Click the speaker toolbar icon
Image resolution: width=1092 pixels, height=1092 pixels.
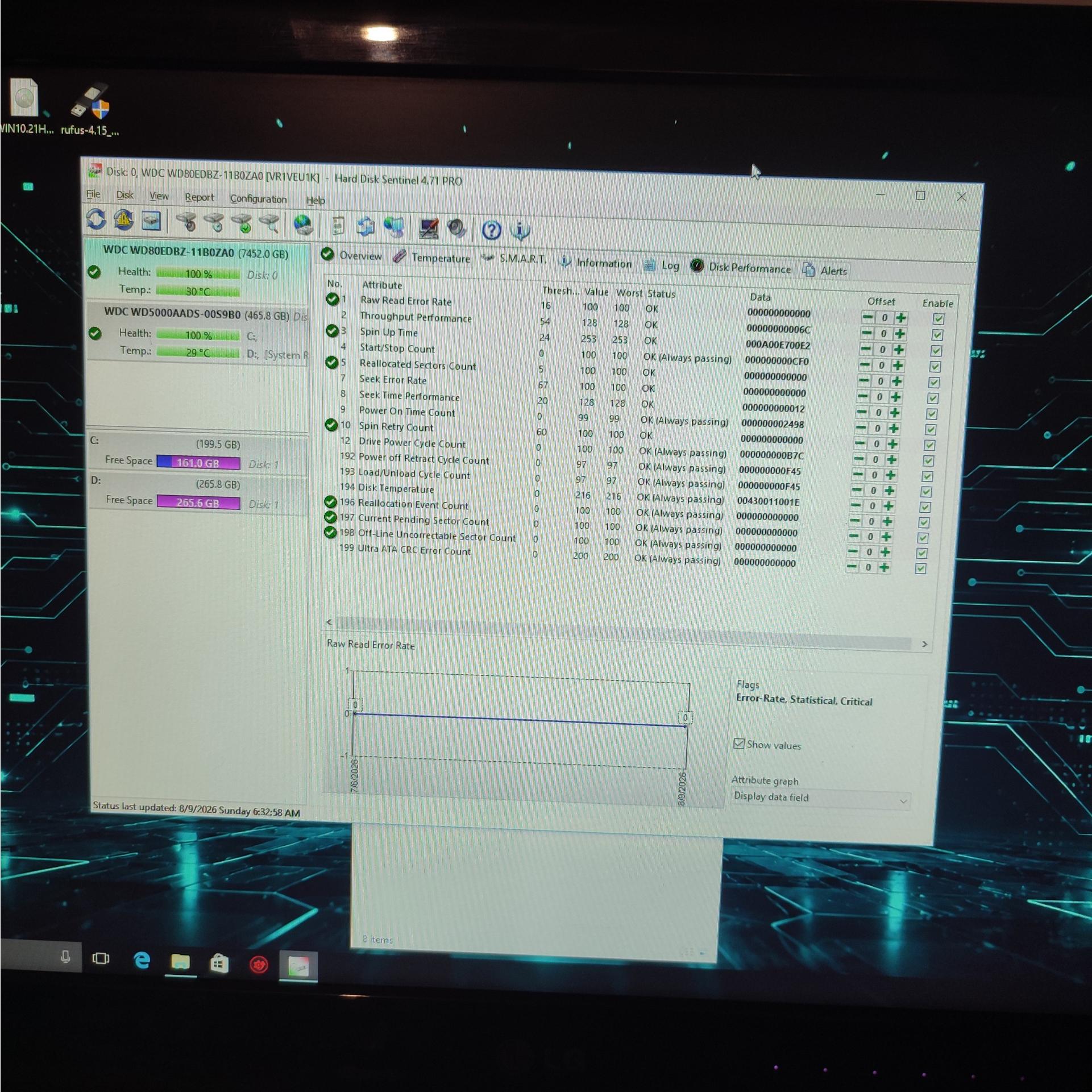point(456,229)
